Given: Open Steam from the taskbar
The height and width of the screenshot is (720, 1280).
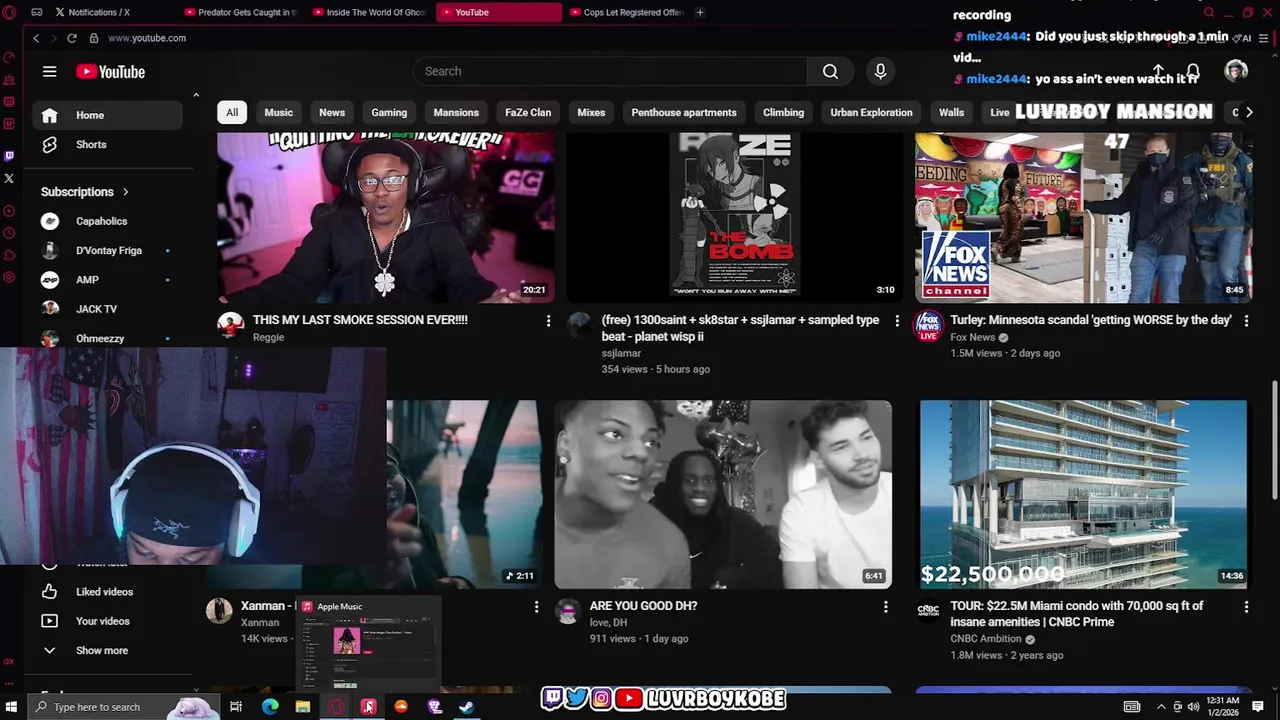Looking at the screenshot, I should click(x=467, y=707).
